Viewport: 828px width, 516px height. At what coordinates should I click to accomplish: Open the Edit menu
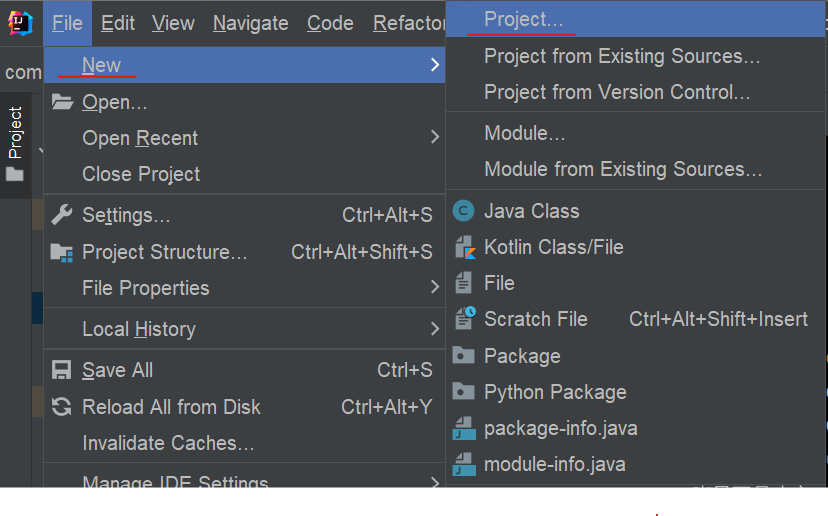point(118,23)
